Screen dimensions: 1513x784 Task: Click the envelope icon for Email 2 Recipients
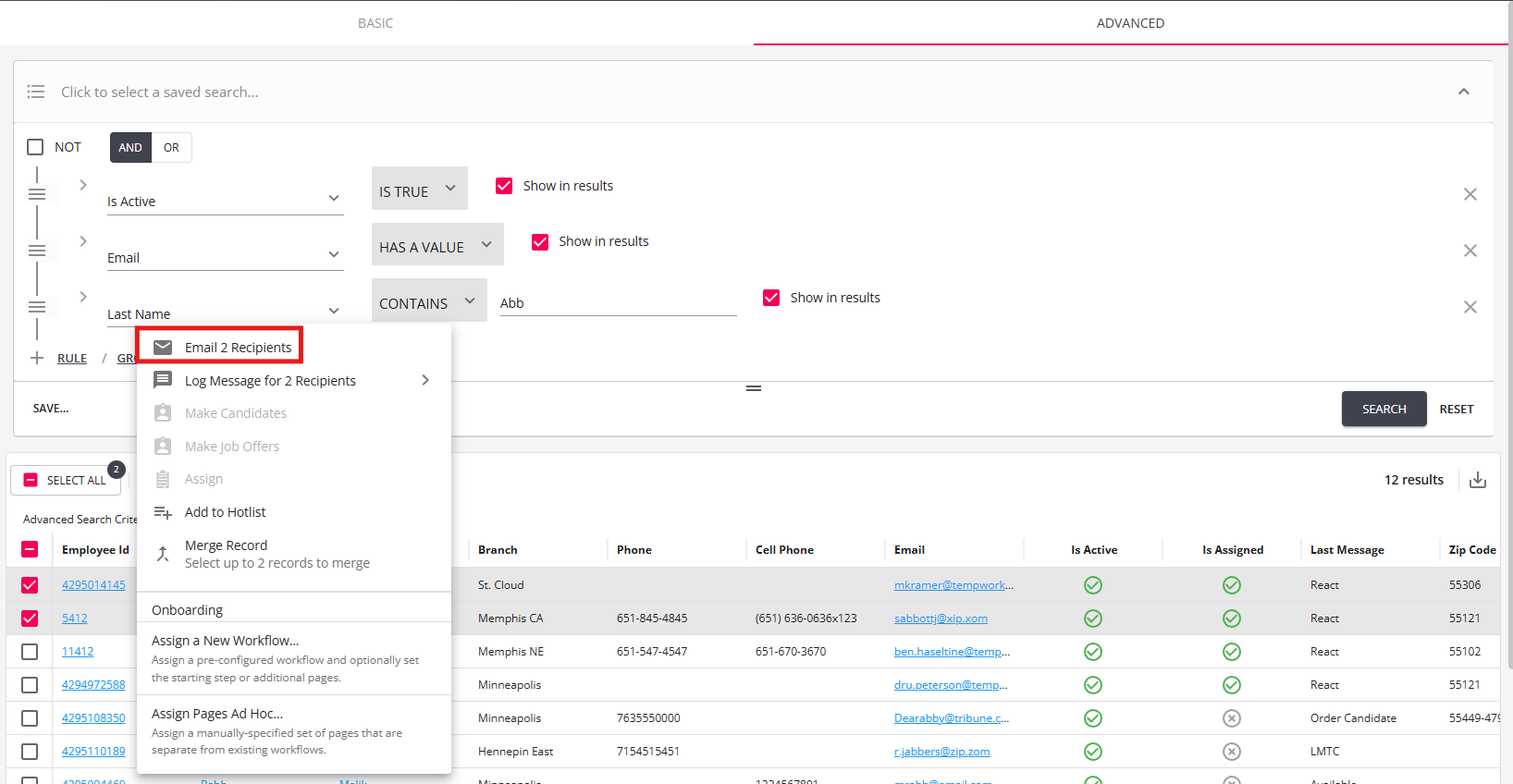point(163,348)
